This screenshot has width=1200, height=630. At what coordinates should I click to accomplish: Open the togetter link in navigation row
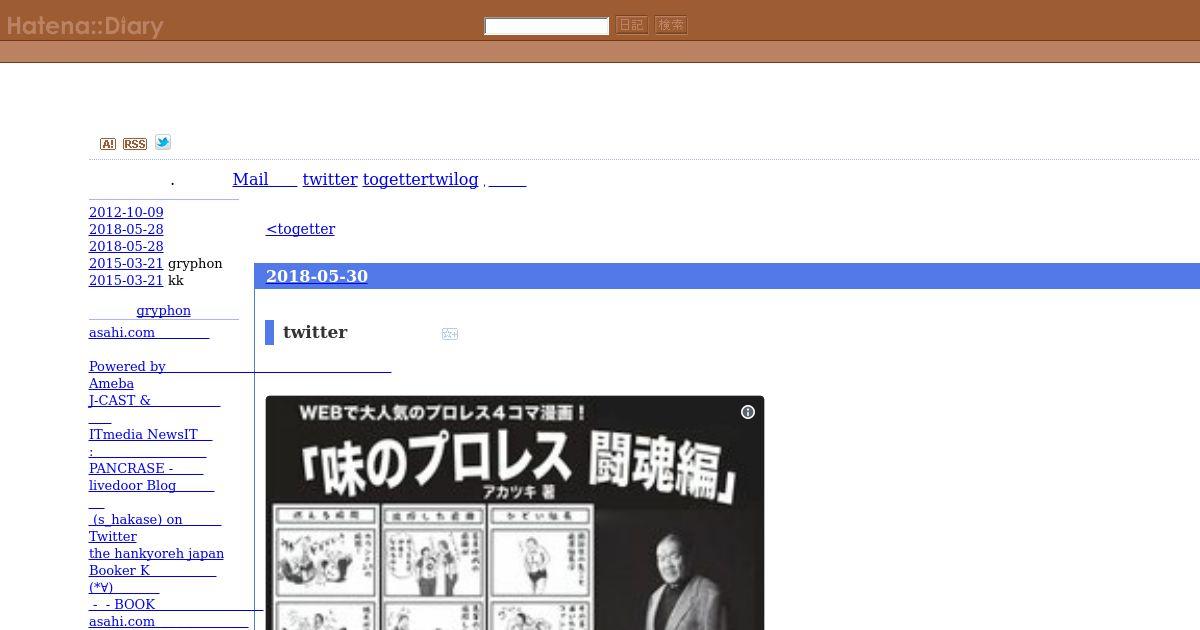pos(396,179)
